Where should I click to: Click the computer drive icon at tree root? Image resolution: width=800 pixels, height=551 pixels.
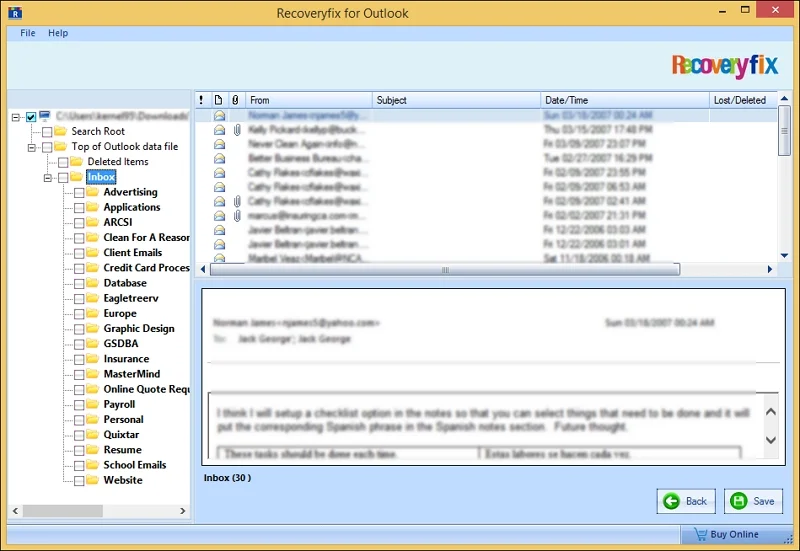point(45,116)
